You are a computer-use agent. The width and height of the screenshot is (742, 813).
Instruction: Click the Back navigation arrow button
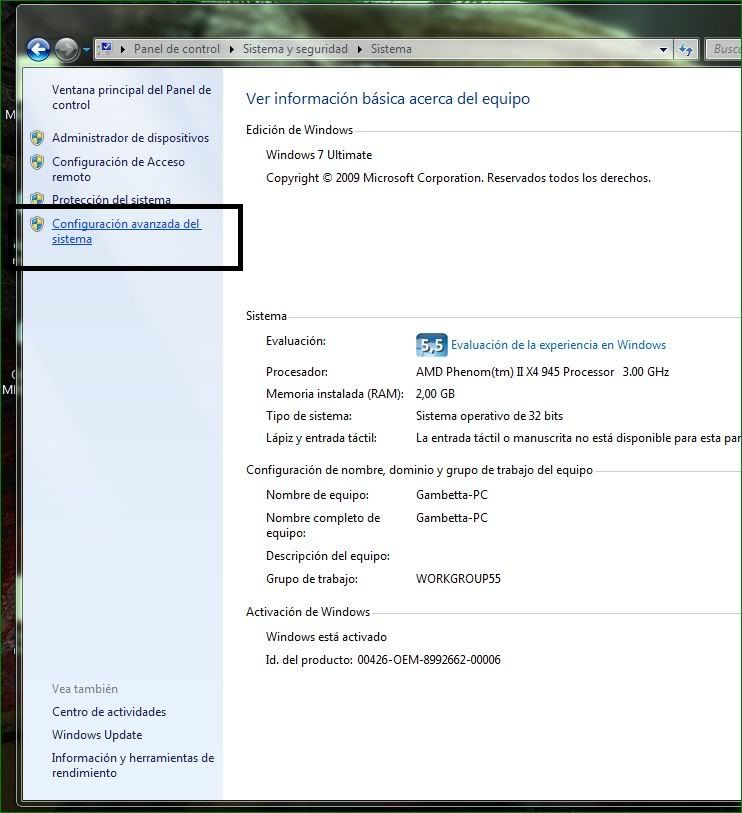coord(38,50)
